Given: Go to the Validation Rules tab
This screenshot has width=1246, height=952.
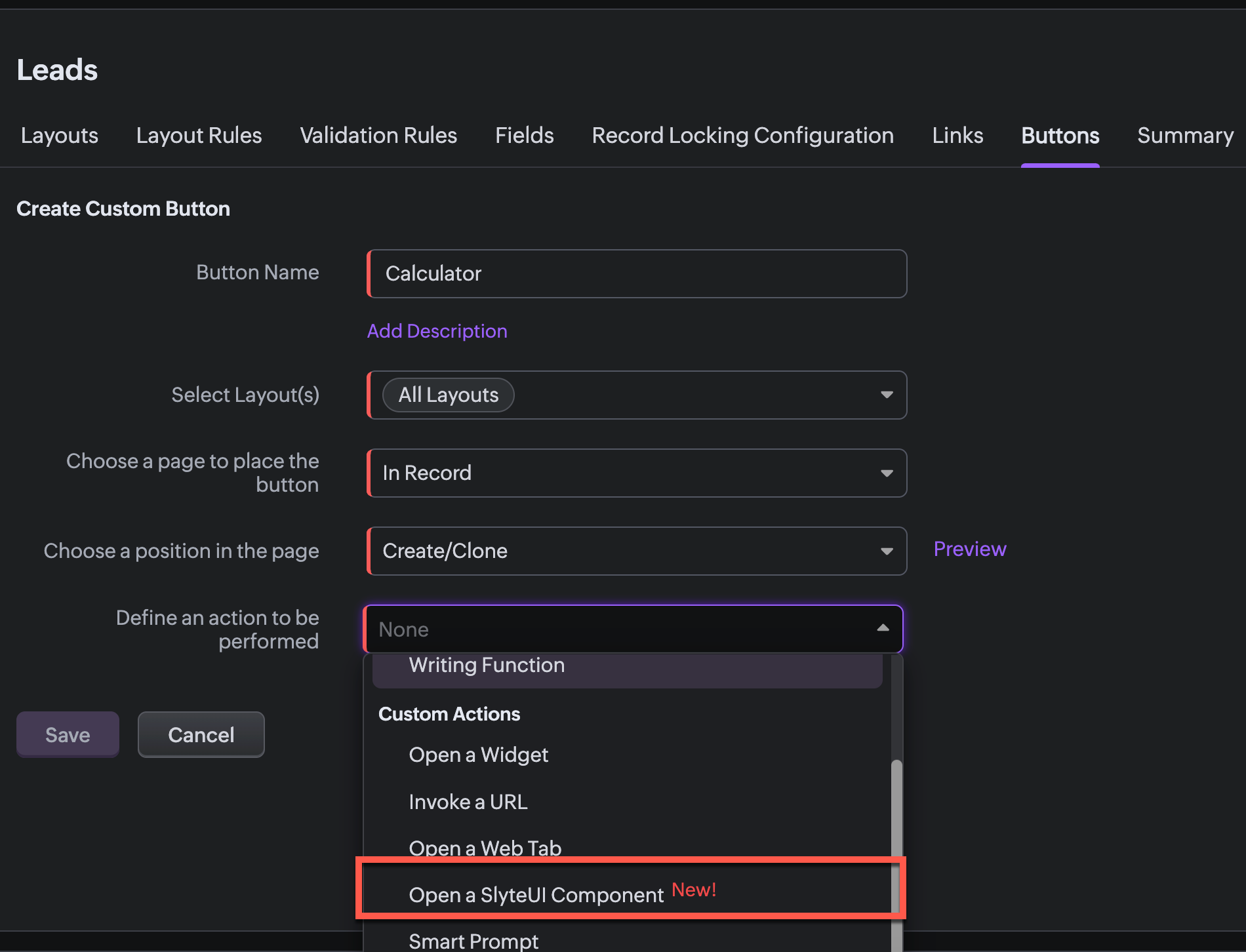Looking at the screenshot, I should point(378,135).
